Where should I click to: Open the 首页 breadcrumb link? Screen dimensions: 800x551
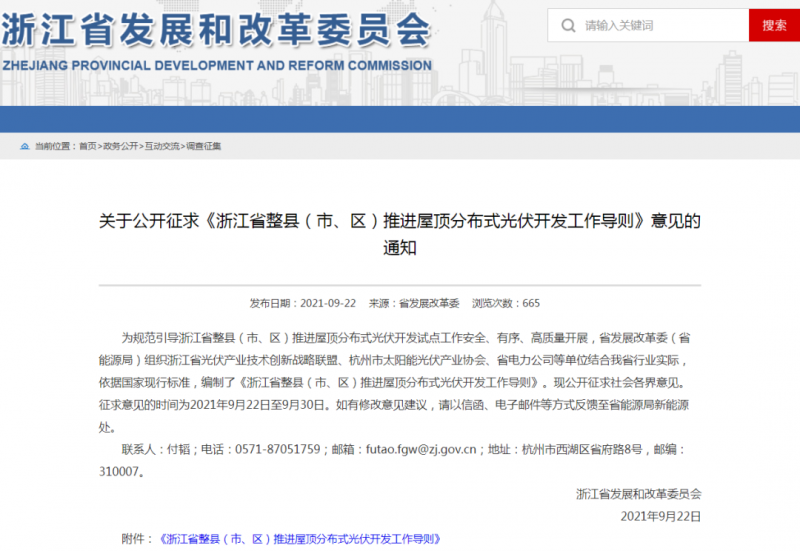pos(88,146)
